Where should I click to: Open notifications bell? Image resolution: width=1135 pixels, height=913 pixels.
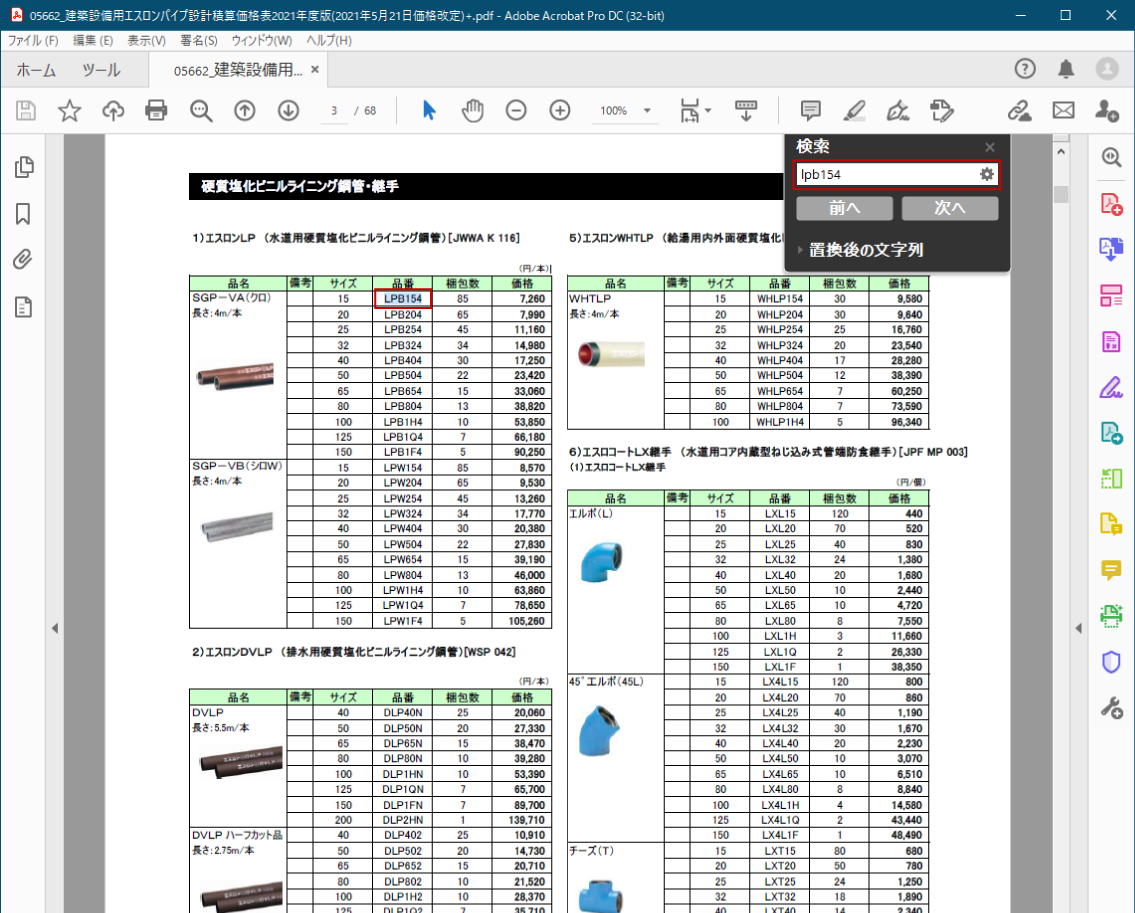pos(1066,69)
